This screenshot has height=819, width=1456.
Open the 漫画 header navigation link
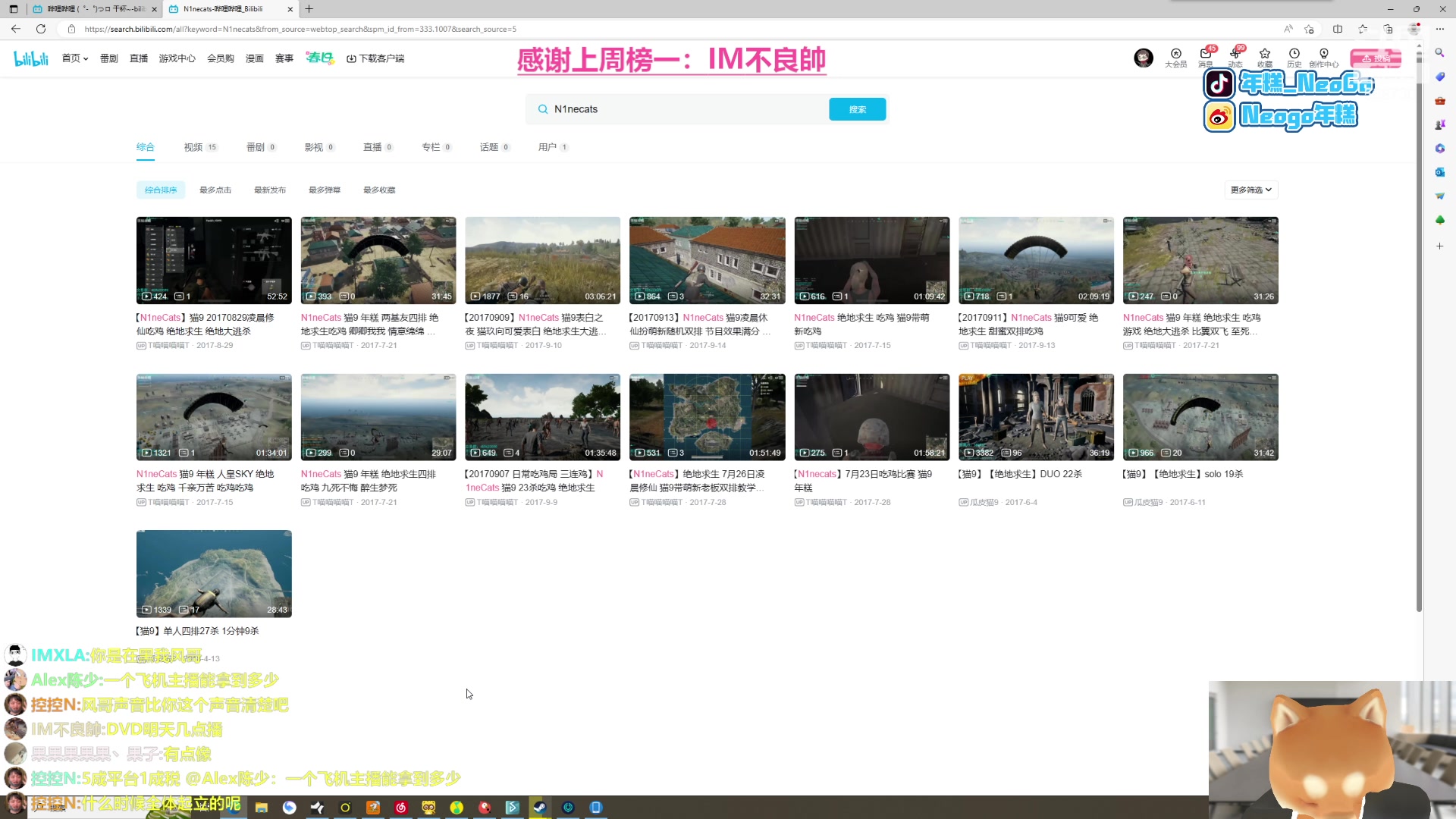click(255, 58)
